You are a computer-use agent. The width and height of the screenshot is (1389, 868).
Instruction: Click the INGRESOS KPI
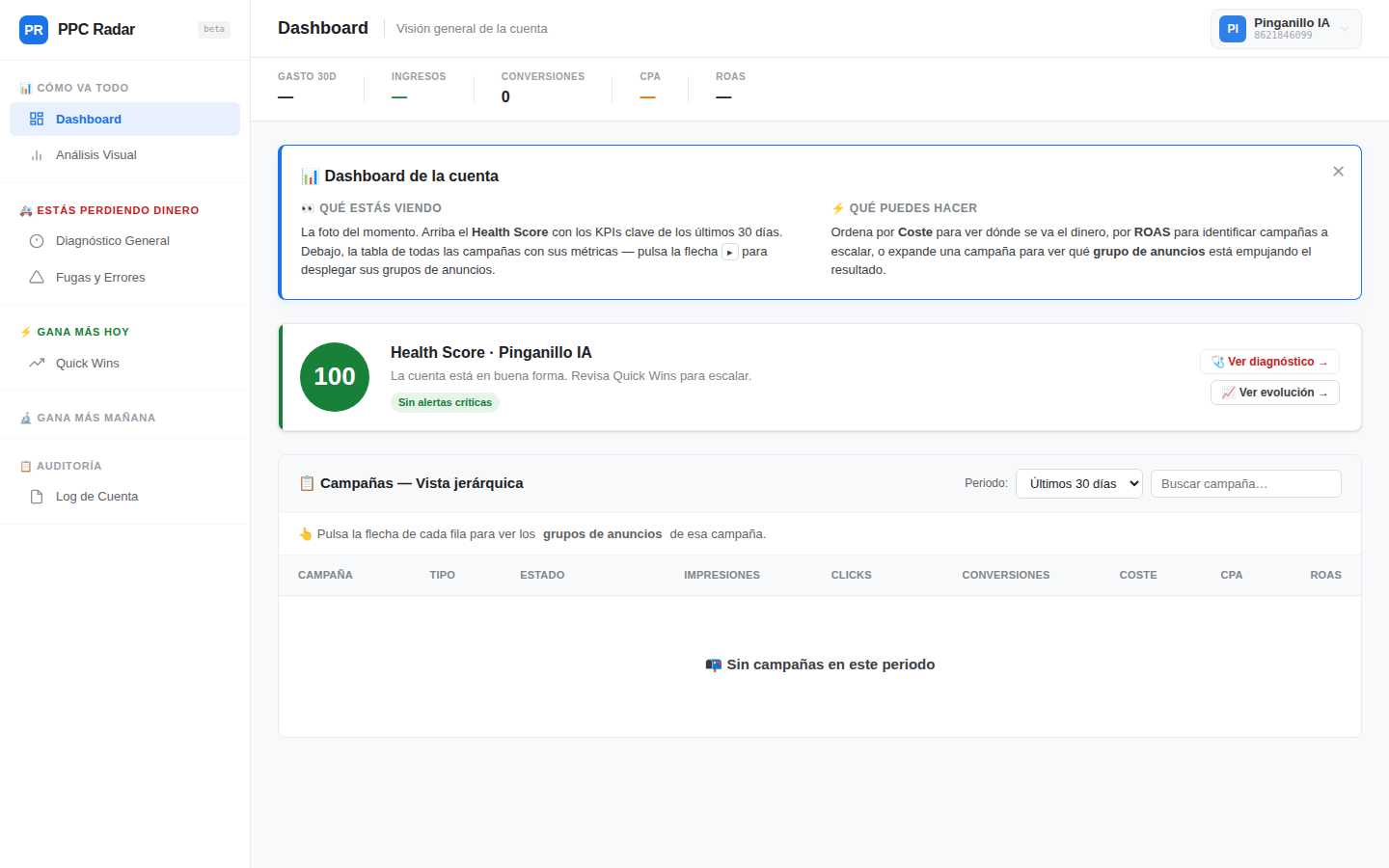tap(419, 88)
